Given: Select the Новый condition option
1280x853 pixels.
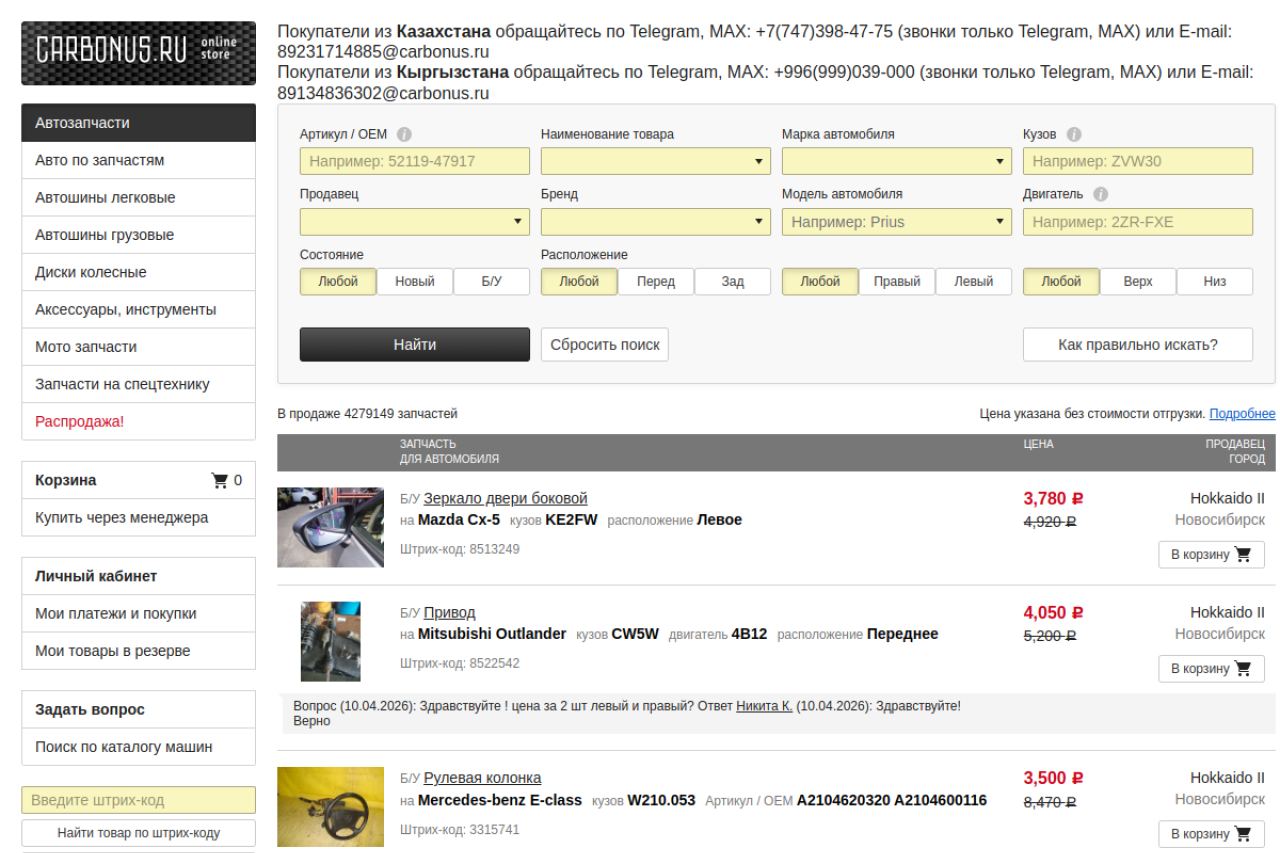Looking at the screenshot, I should click(x=415, y=282).
